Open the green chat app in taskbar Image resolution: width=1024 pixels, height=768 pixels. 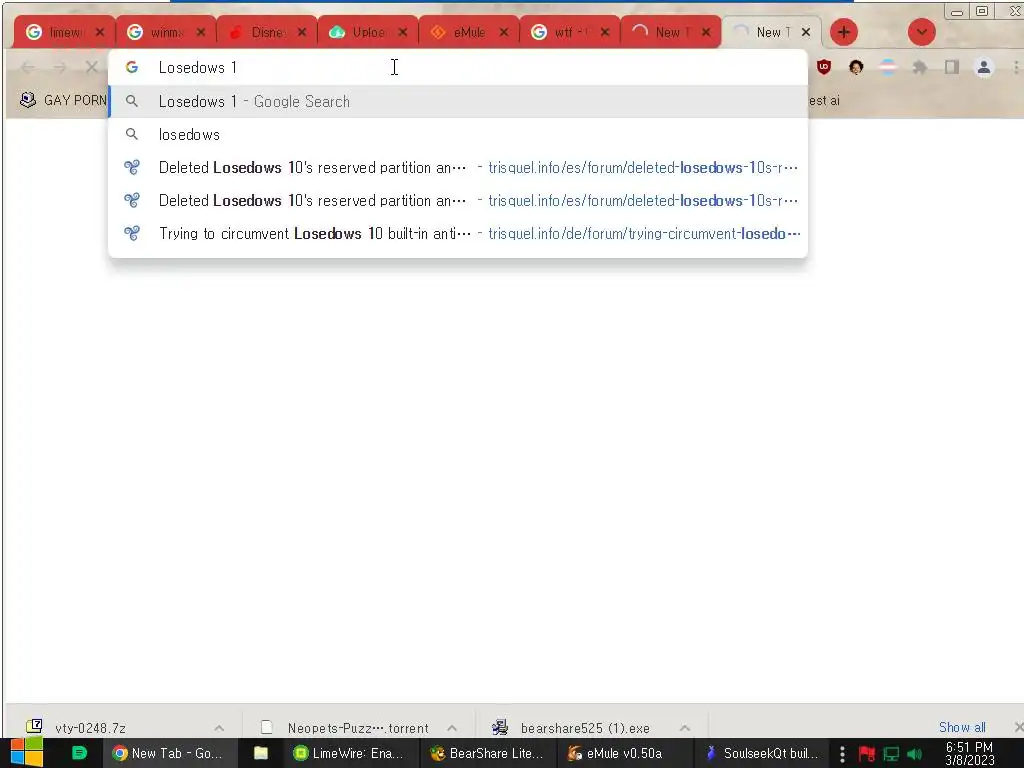point(79,753)
